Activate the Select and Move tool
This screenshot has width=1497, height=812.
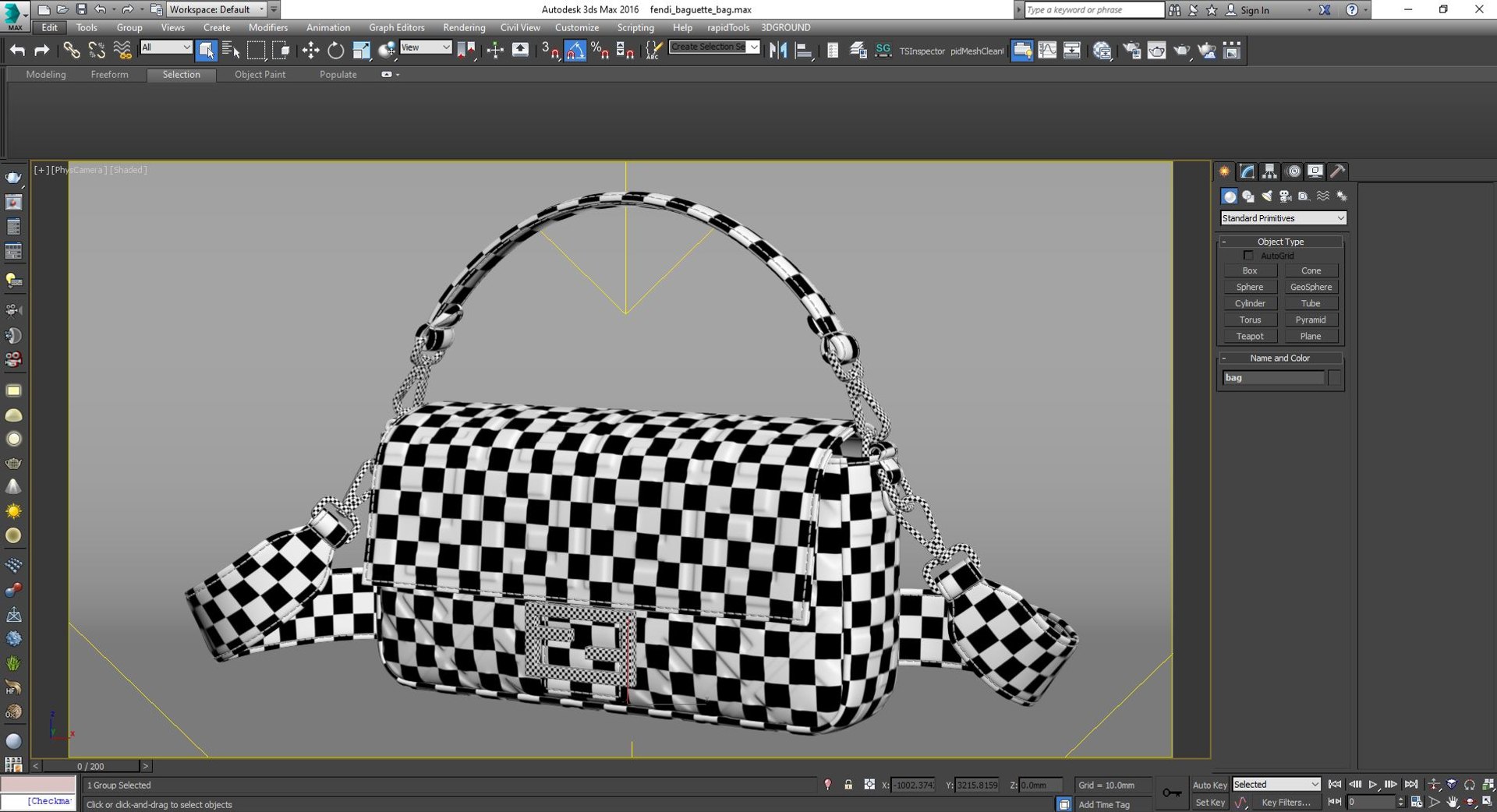[310, 51]
